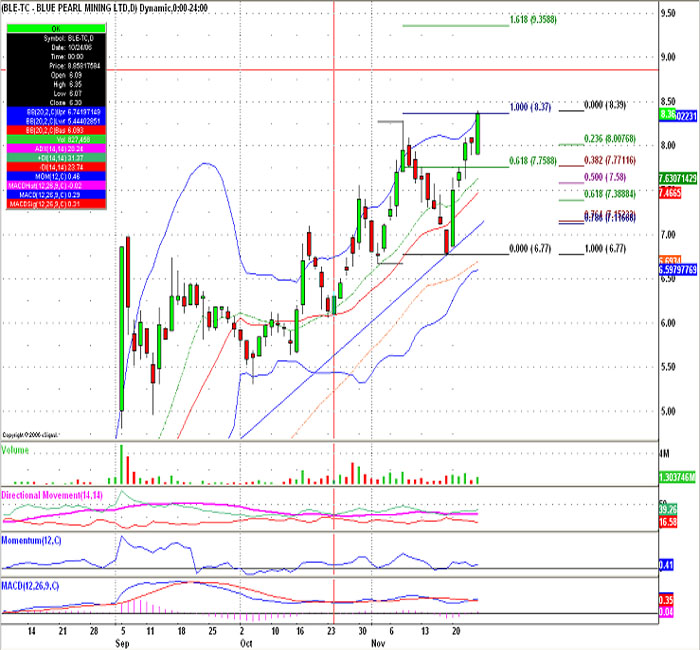700x650 pixels.
Task: Click the red 16.58 directional movement tag
Action: pos(668,522)
